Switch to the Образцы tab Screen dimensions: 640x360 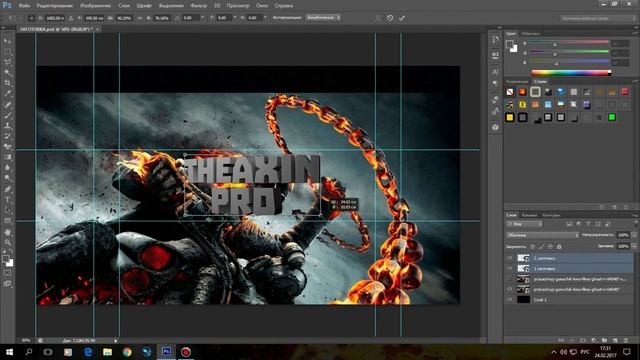pyautogui.click(x=531, y=33)
